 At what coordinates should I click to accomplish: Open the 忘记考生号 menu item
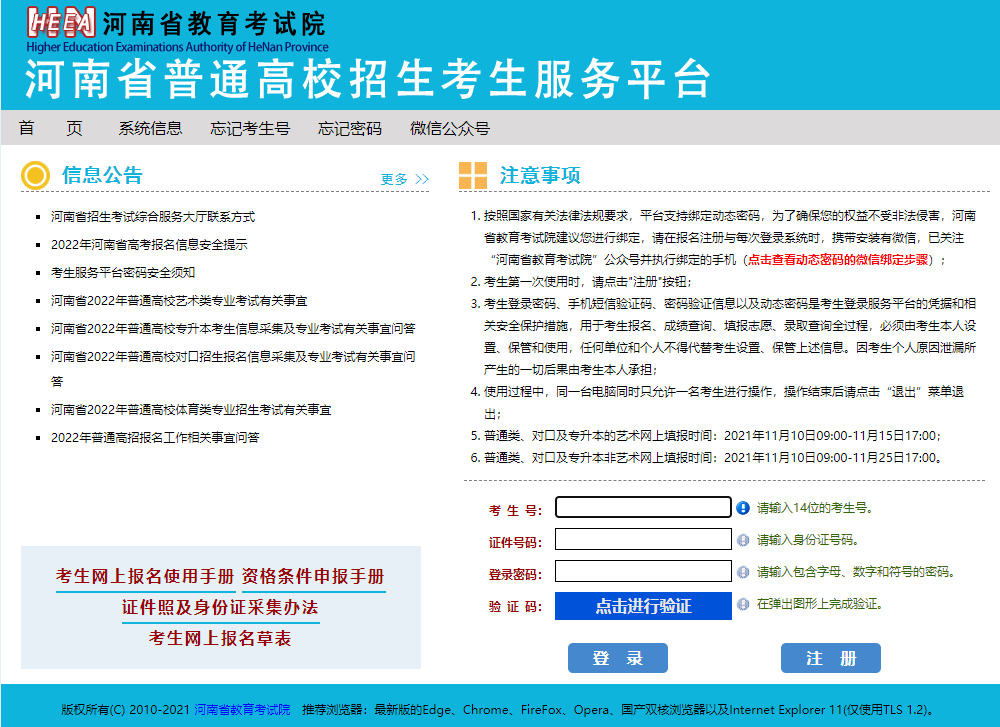tap(250, 128)
